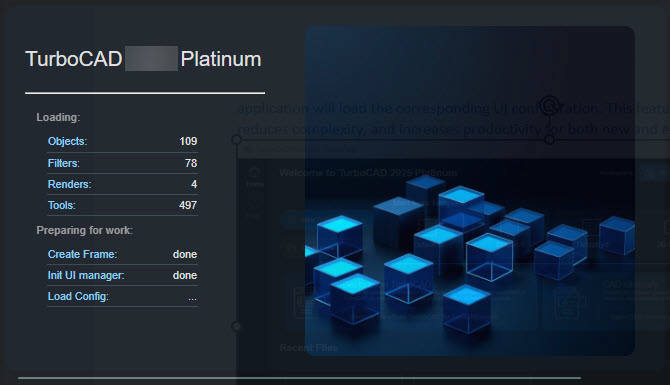The height and width of the screenshot is (385, 670).
Task: Click the faded Recent Files heading
Action: [x=309, y=348]
